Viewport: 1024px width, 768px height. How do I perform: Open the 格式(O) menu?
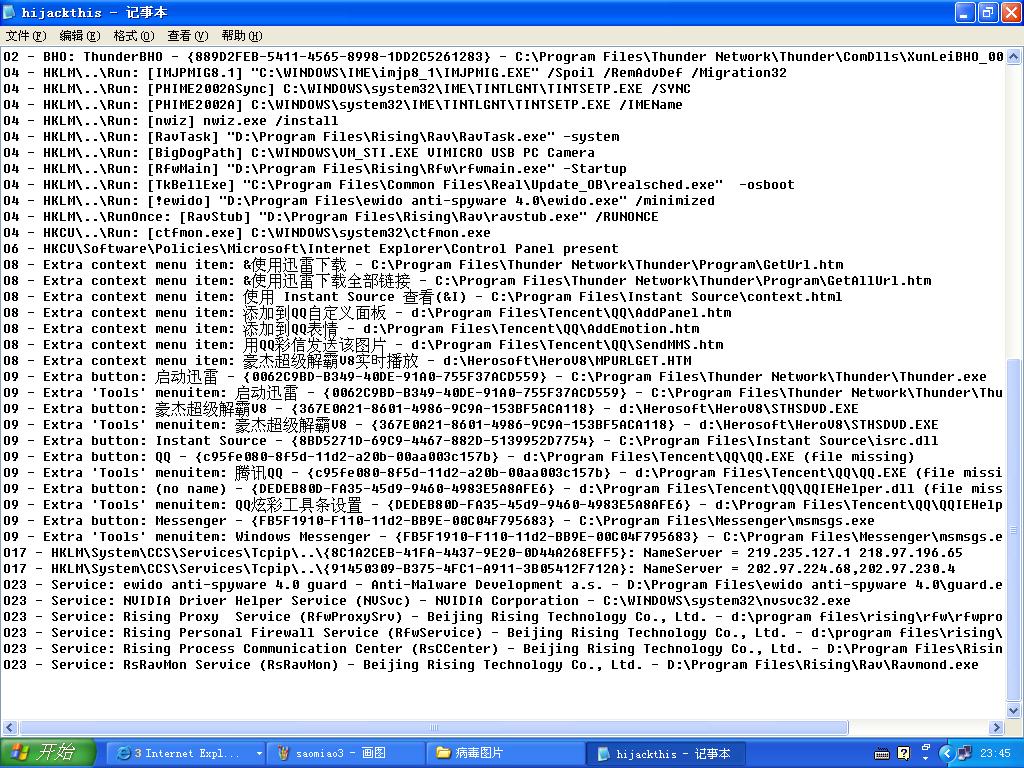pos(134,36)
